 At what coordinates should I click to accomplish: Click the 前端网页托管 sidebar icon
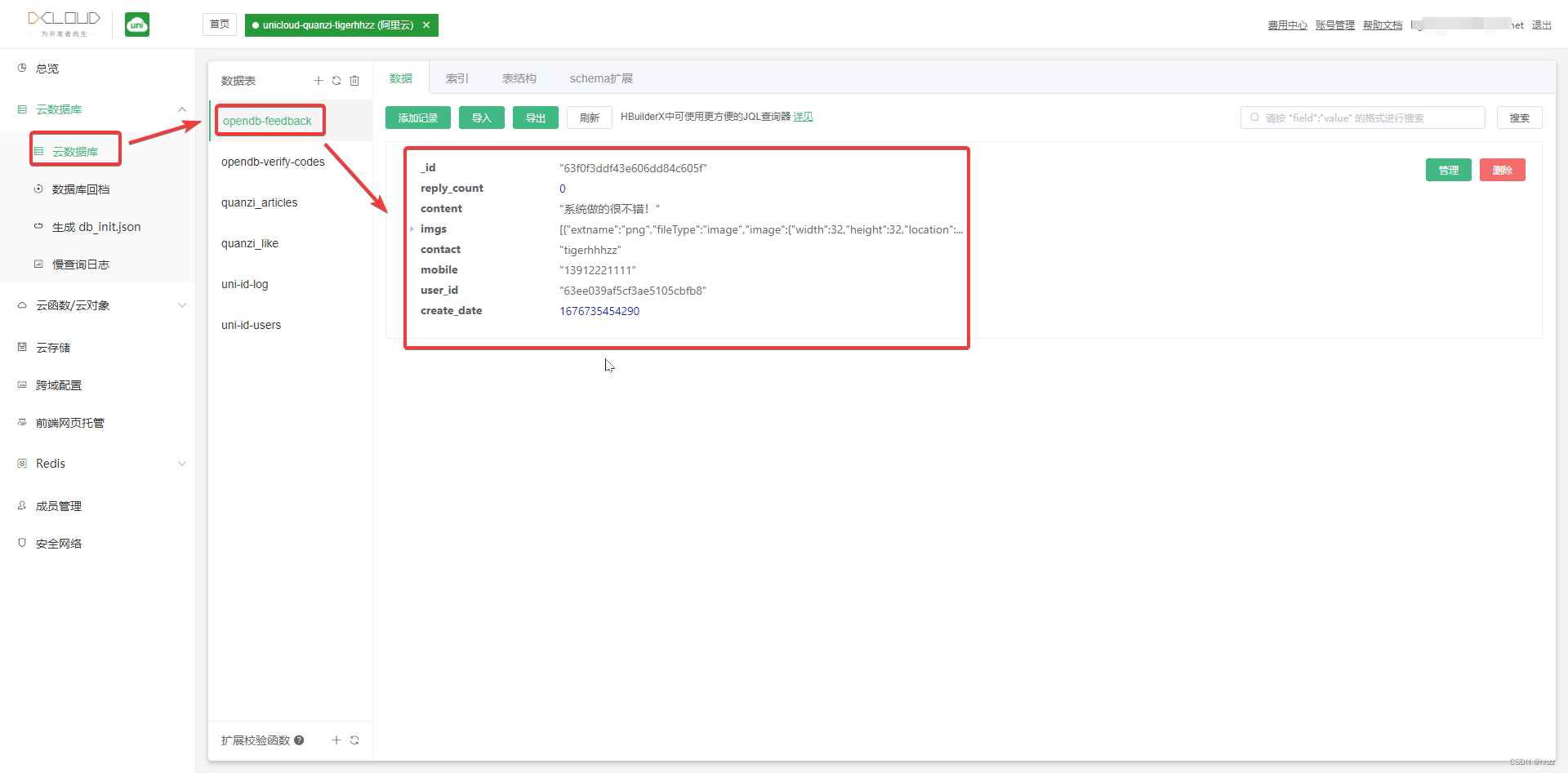pos(22,422)
